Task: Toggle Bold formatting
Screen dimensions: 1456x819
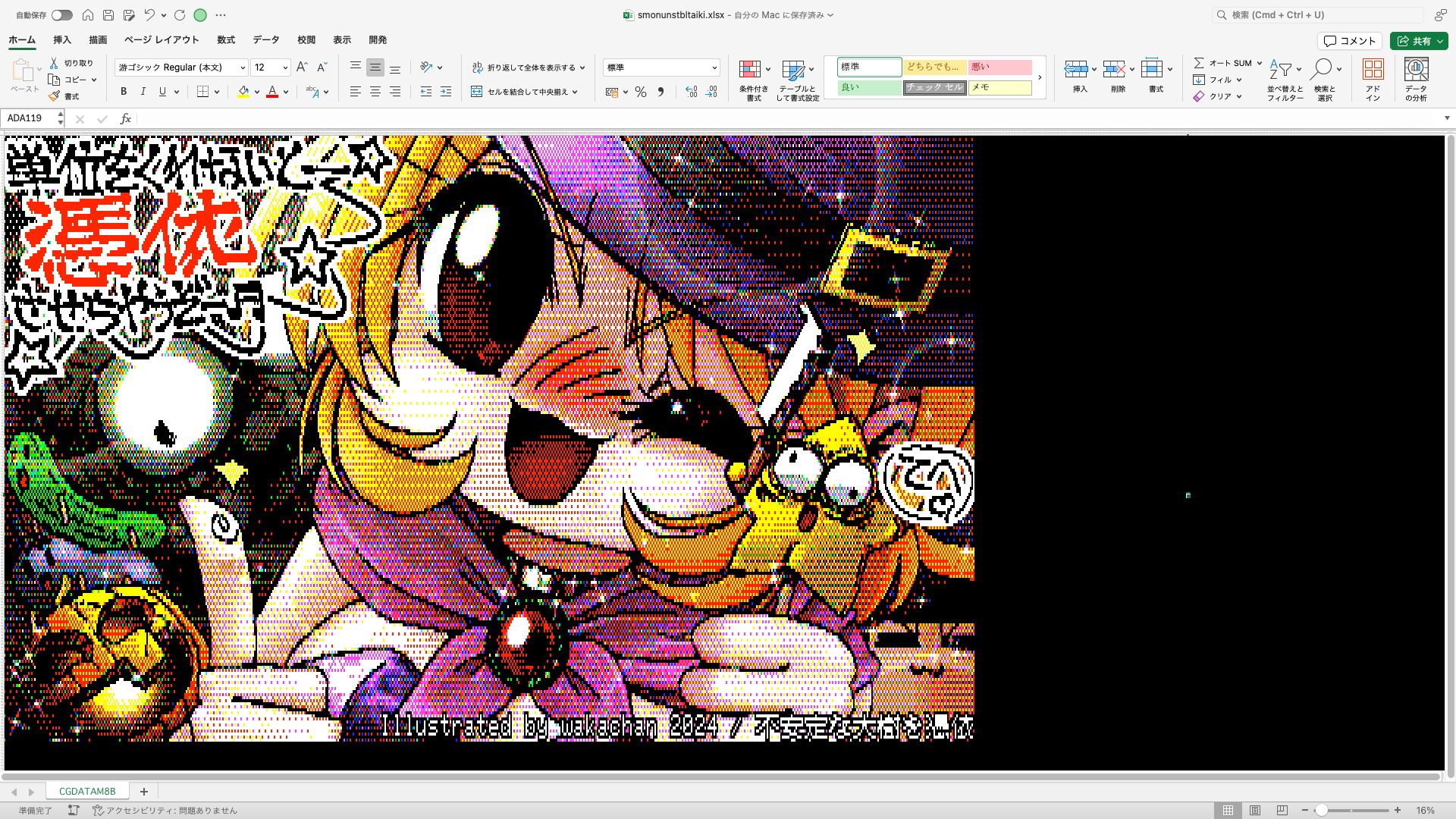Action: pyautogui.click(x=124, y=92)
